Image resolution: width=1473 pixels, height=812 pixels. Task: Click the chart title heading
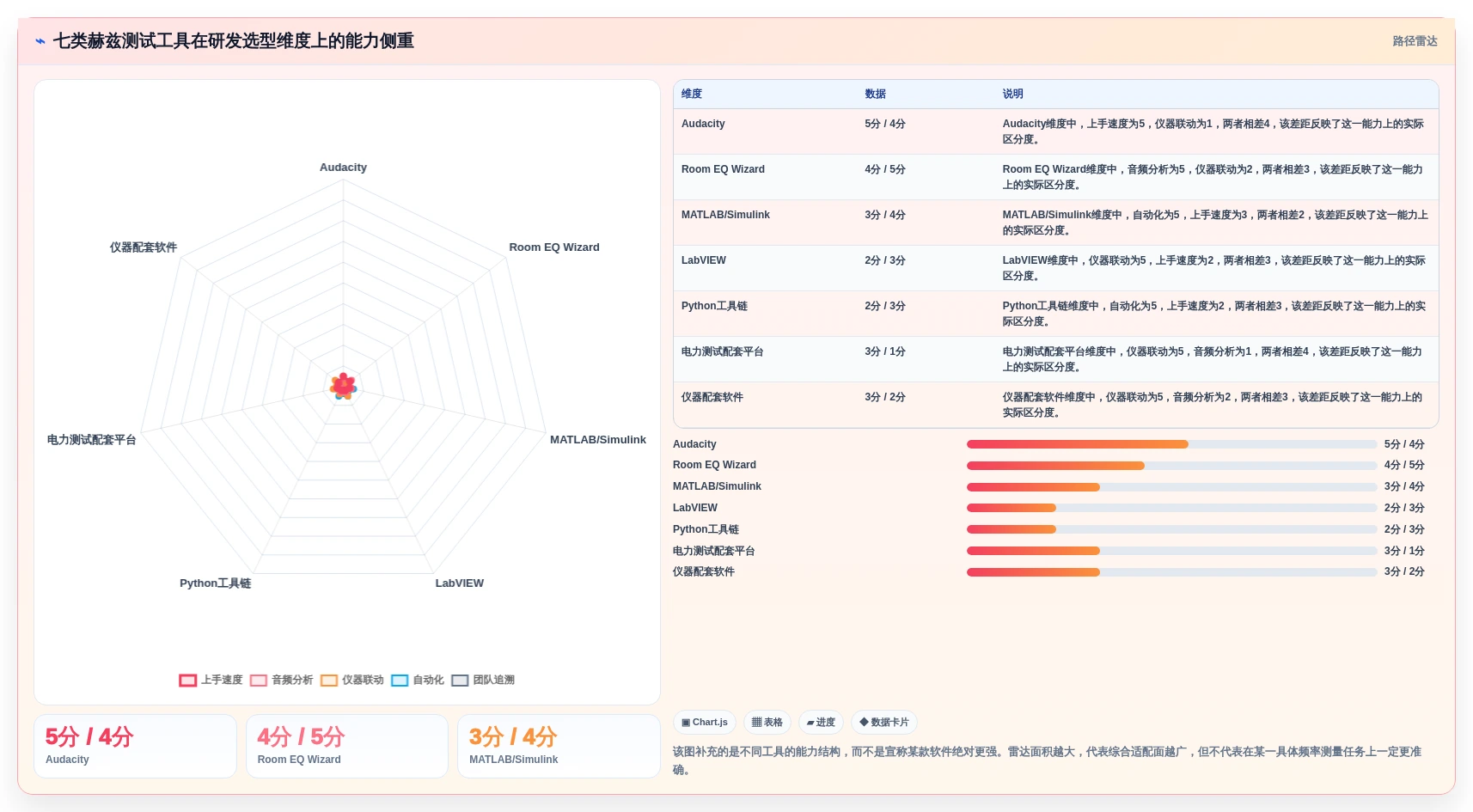tap(234, 41)
